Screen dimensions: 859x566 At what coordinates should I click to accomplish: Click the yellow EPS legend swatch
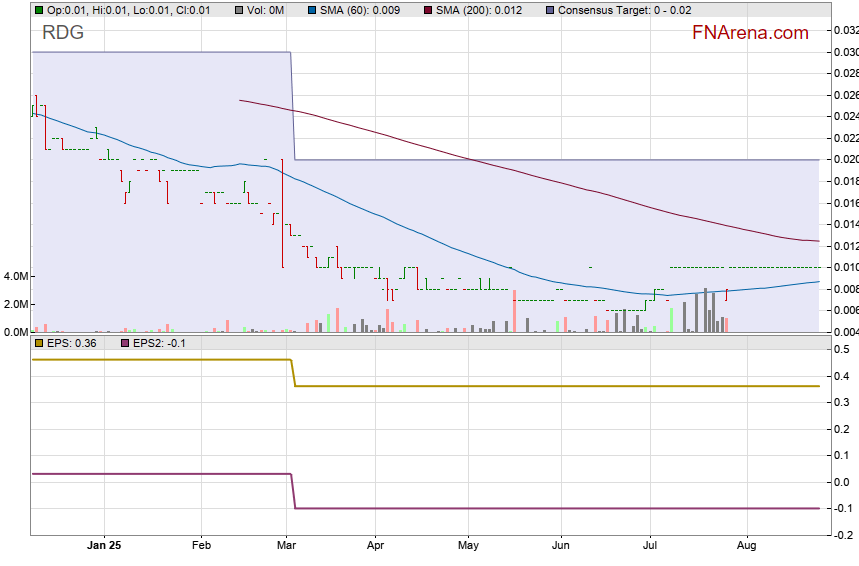[x=39, y=343]
